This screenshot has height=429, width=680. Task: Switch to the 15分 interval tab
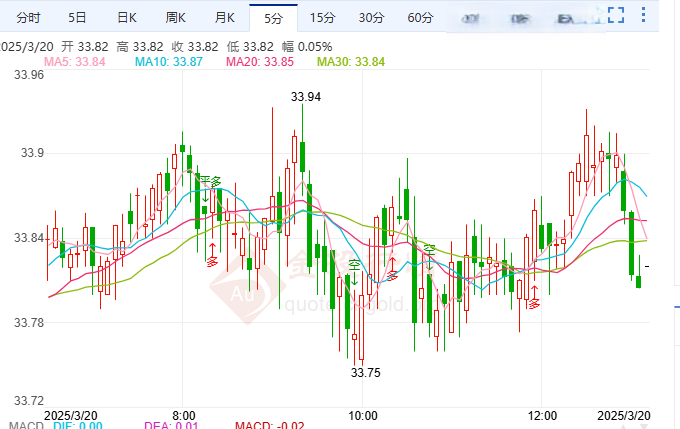click(x=322, y=18)
